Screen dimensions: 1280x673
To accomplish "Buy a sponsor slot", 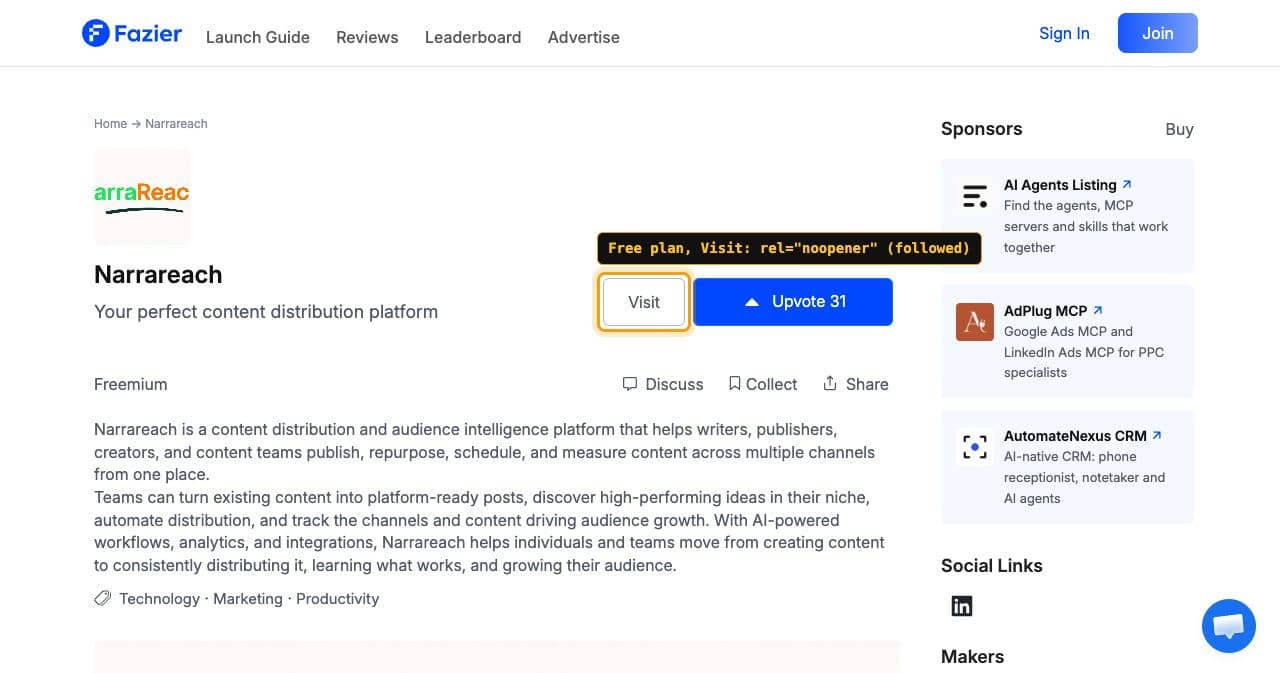I will pyautogui.click(x=1179, y=129).
